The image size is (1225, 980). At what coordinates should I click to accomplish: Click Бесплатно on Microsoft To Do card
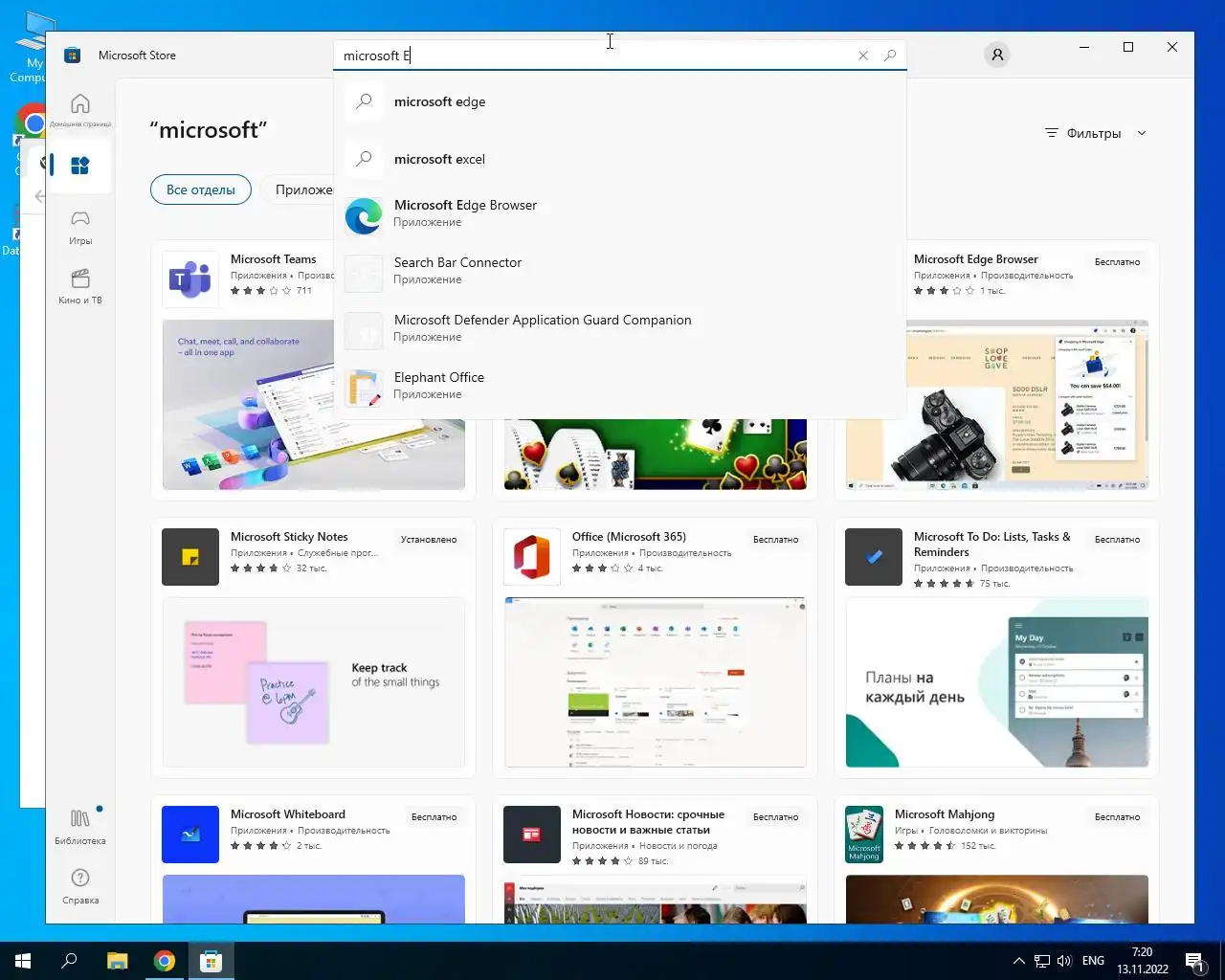[x=1117, y=539]
